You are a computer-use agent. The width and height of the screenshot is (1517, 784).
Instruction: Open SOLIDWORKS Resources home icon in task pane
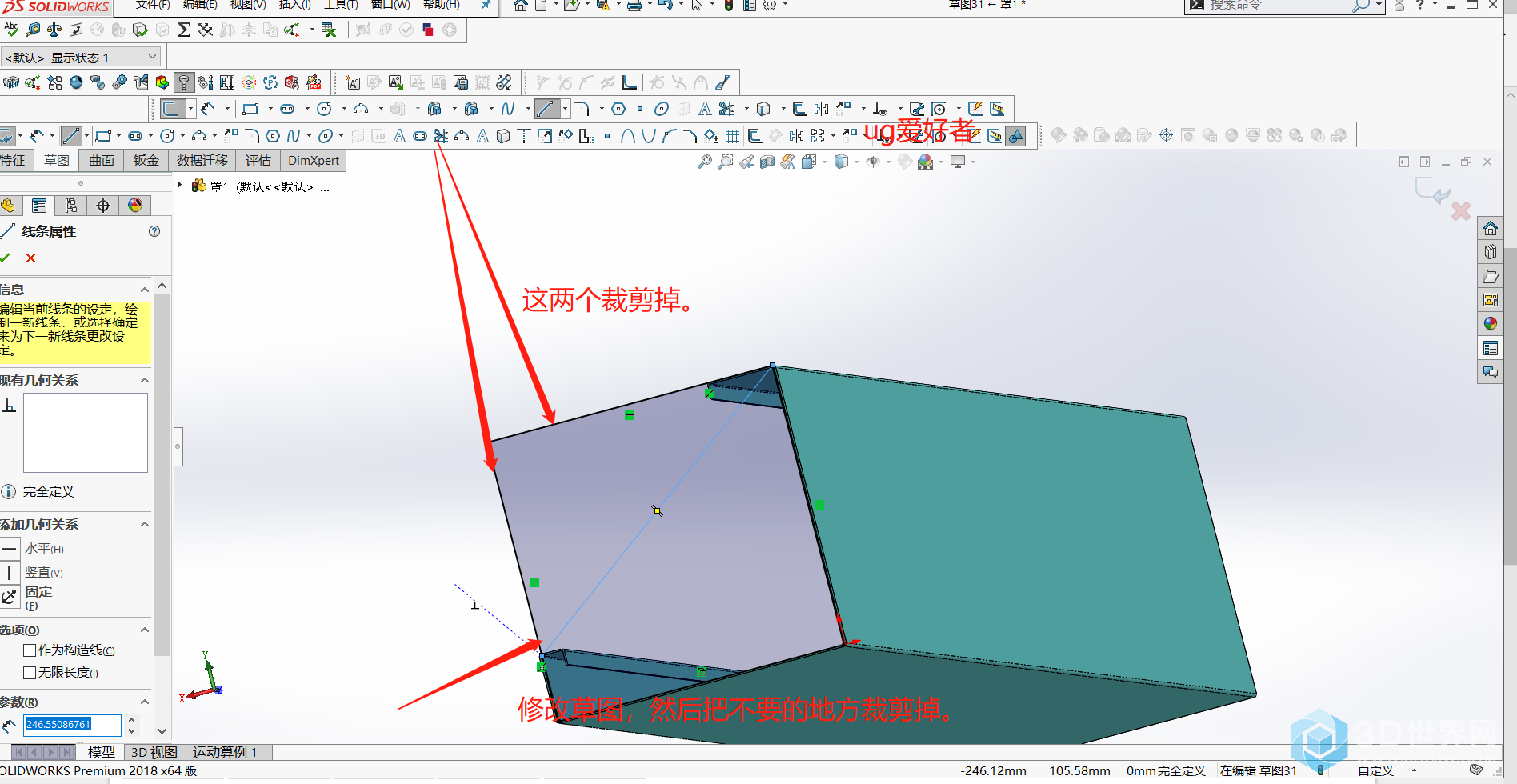1490,229
